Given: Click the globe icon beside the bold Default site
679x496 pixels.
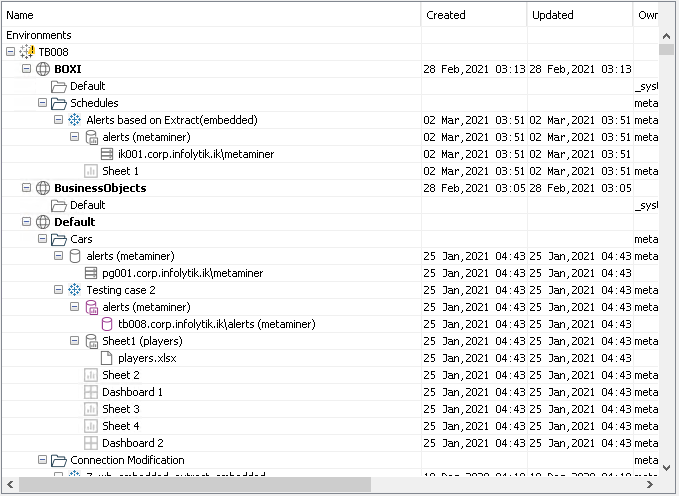Looking at the screenshot, I should point(43,222).
